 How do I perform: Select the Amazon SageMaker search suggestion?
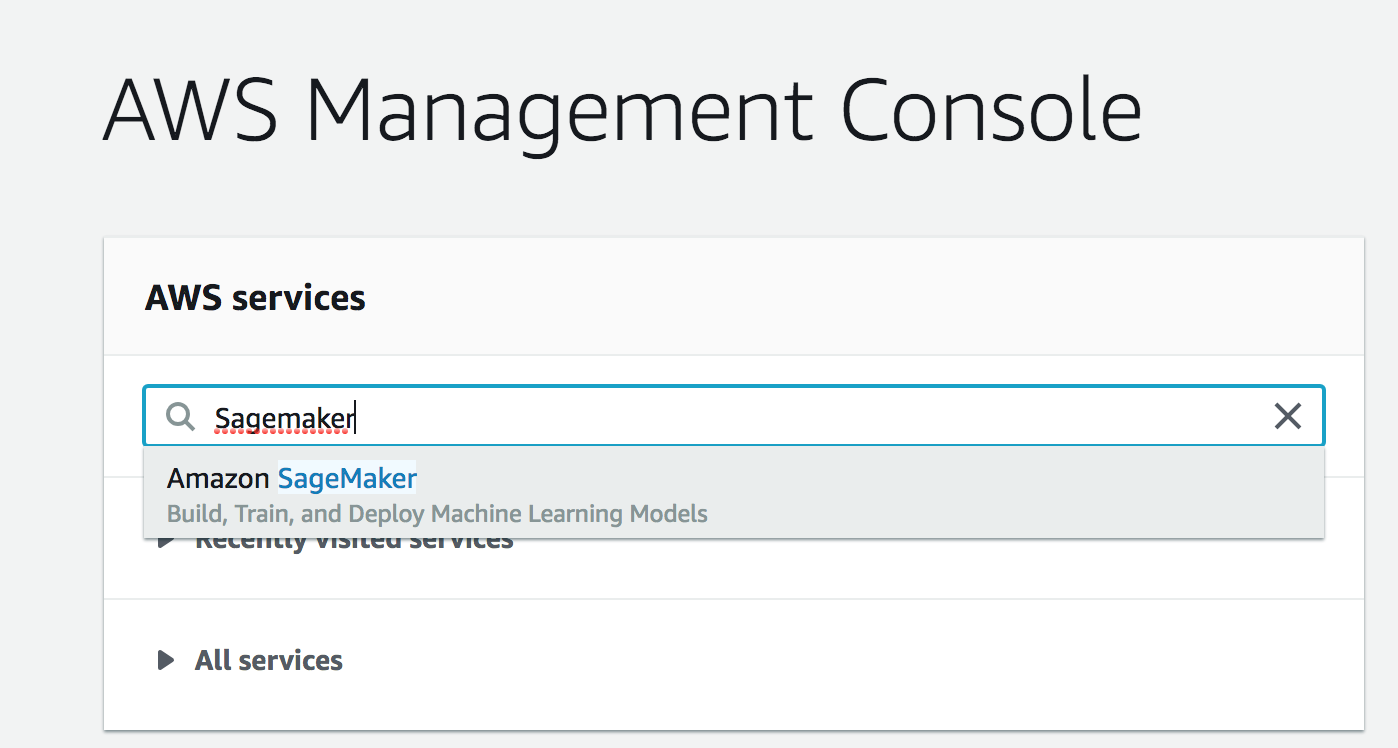(x=733, y=494)
